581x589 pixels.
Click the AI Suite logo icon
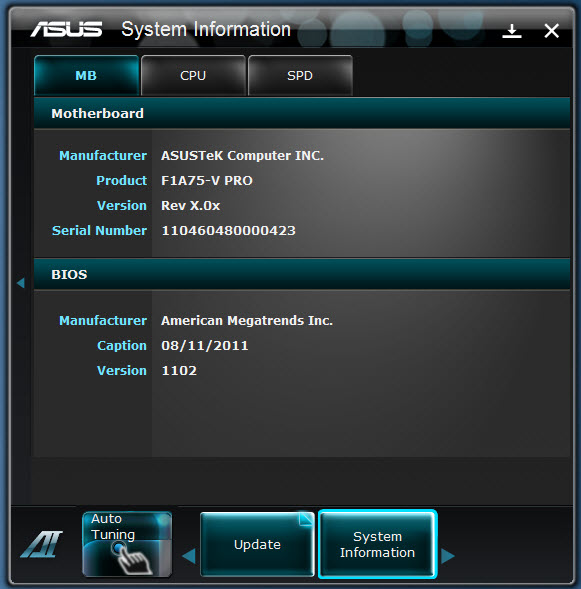(x=41, y=544)
